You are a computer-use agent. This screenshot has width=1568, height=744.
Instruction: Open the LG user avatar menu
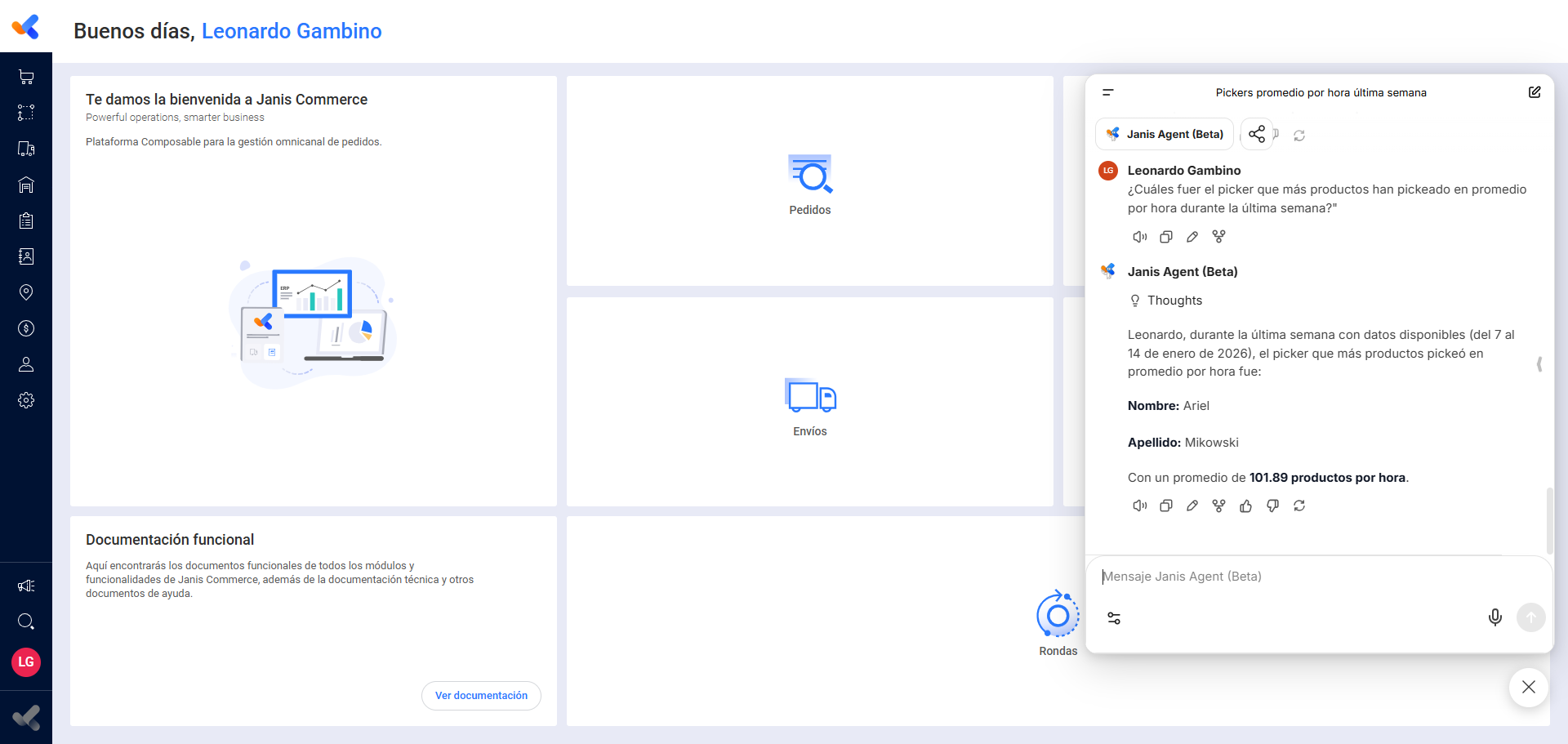(x=26, y=662)
